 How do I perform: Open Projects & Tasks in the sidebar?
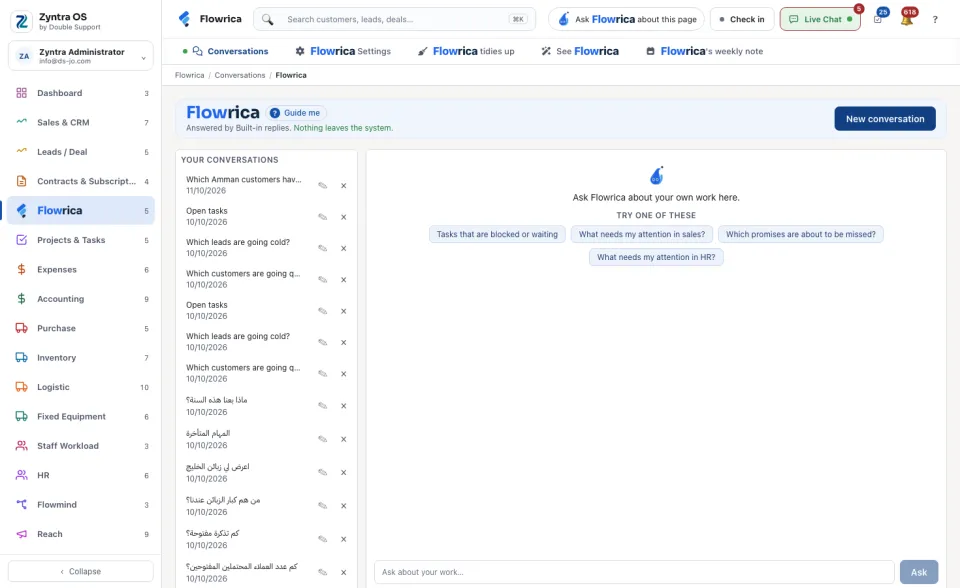coord(81,240)
